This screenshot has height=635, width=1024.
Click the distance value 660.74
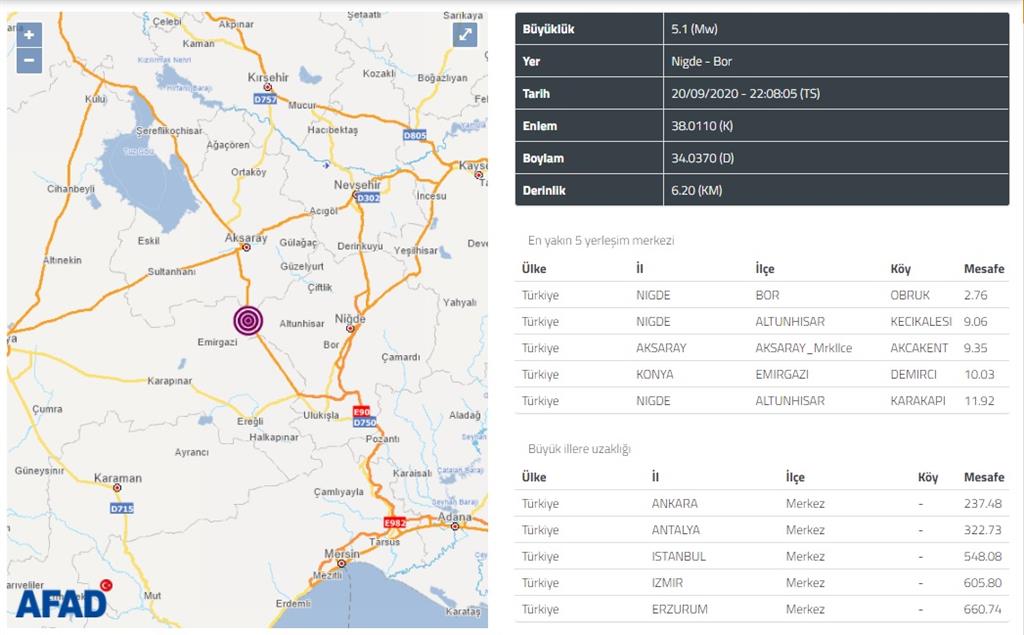tap(983, 609)
